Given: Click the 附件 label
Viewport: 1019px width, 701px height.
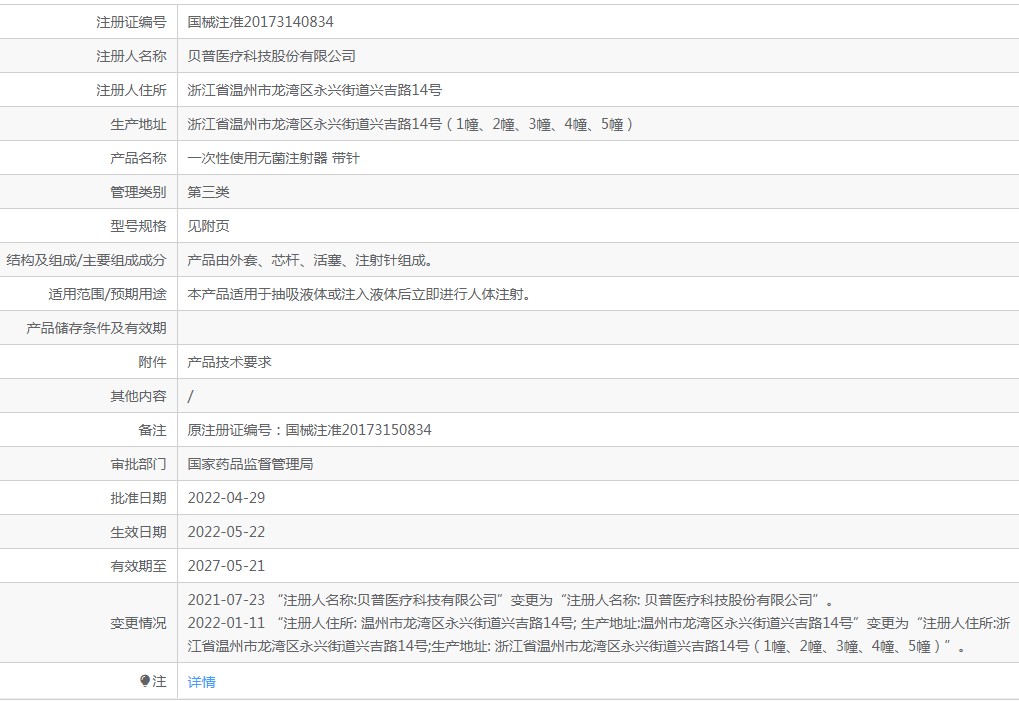Looking at the screenshot, I should tap(153, 363).
